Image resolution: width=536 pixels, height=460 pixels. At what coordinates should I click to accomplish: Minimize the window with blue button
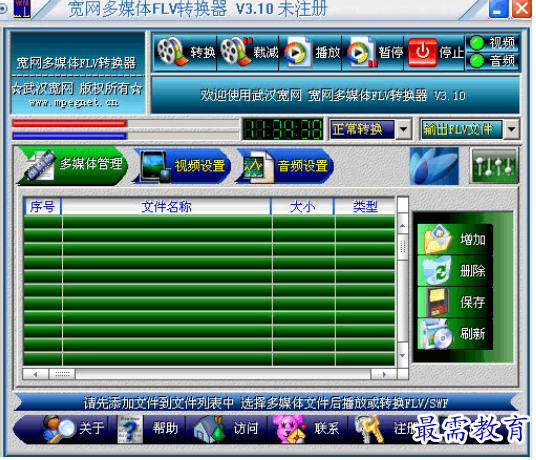coord(499,8)
